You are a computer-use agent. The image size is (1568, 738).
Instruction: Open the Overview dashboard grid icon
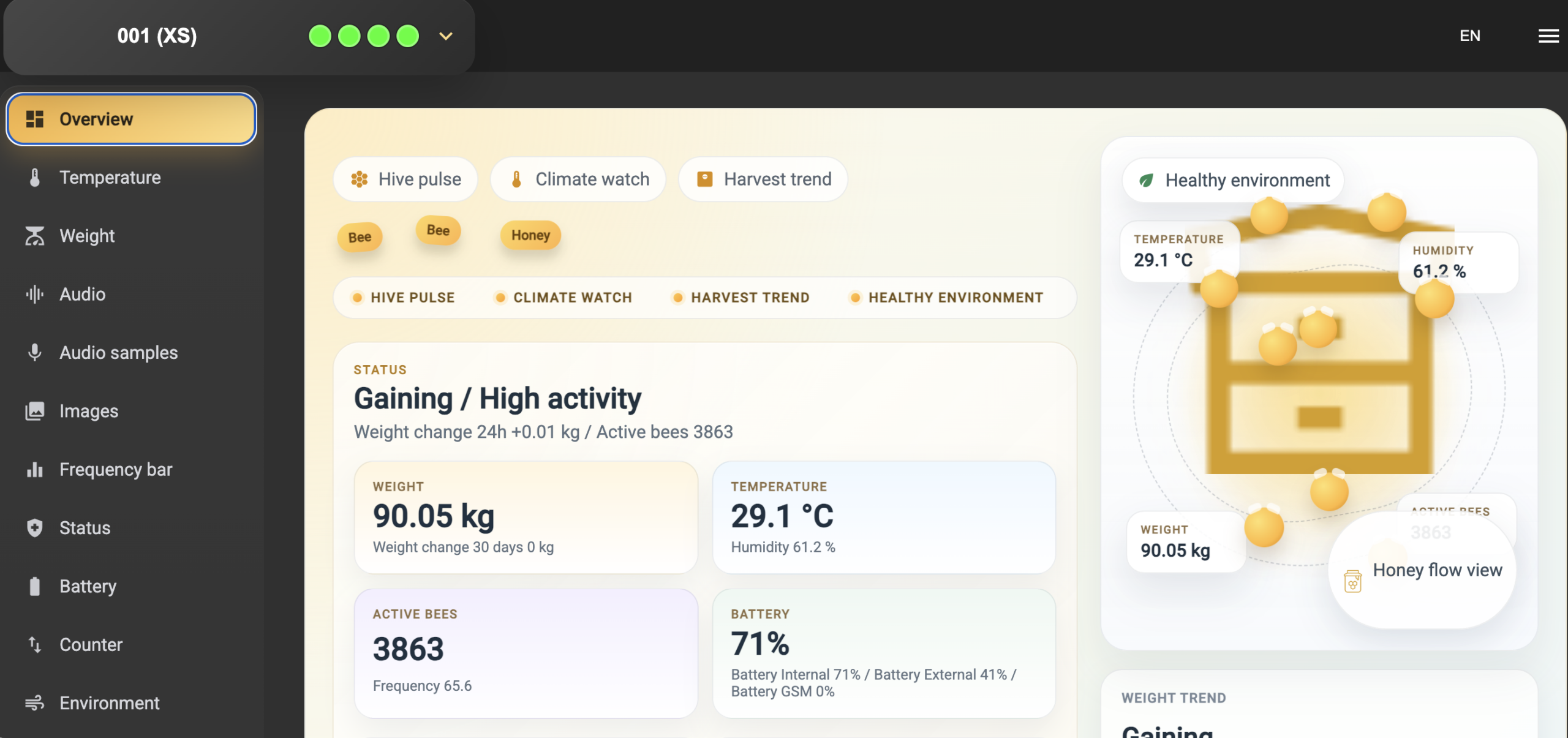tap(35, 119)
